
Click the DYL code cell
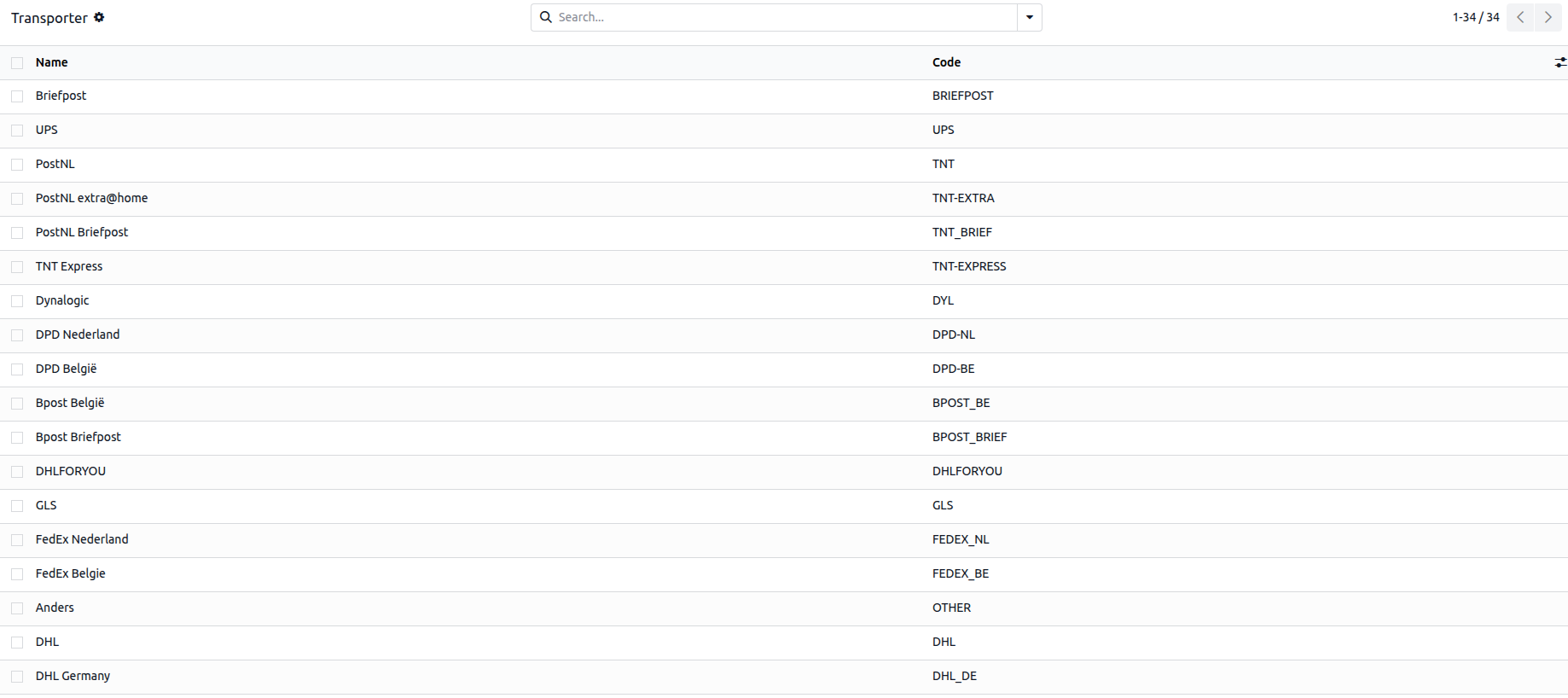coord(944,300)
